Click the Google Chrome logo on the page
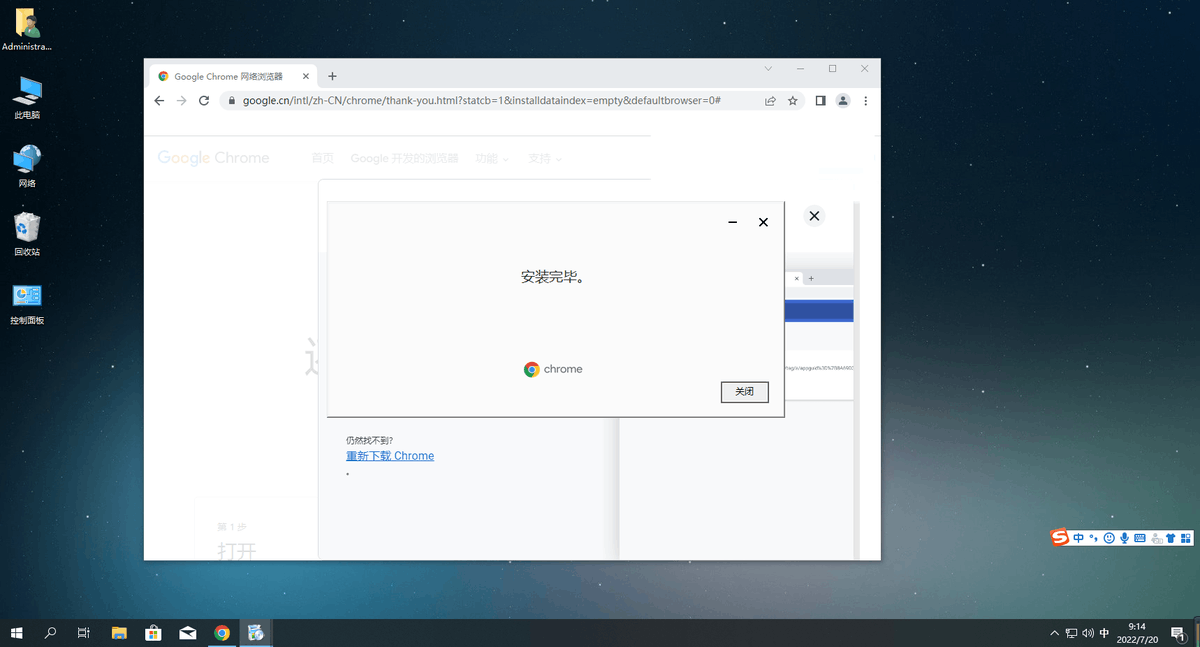The image size is (1200, 647). point(213,158)
